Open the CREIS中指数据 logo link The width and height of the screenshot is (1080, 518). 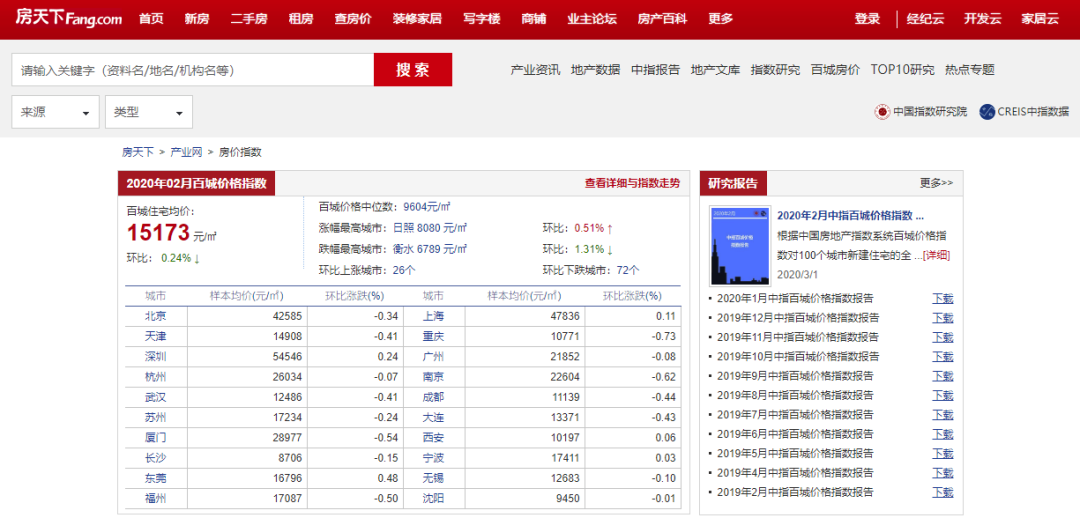[1024, 112]
